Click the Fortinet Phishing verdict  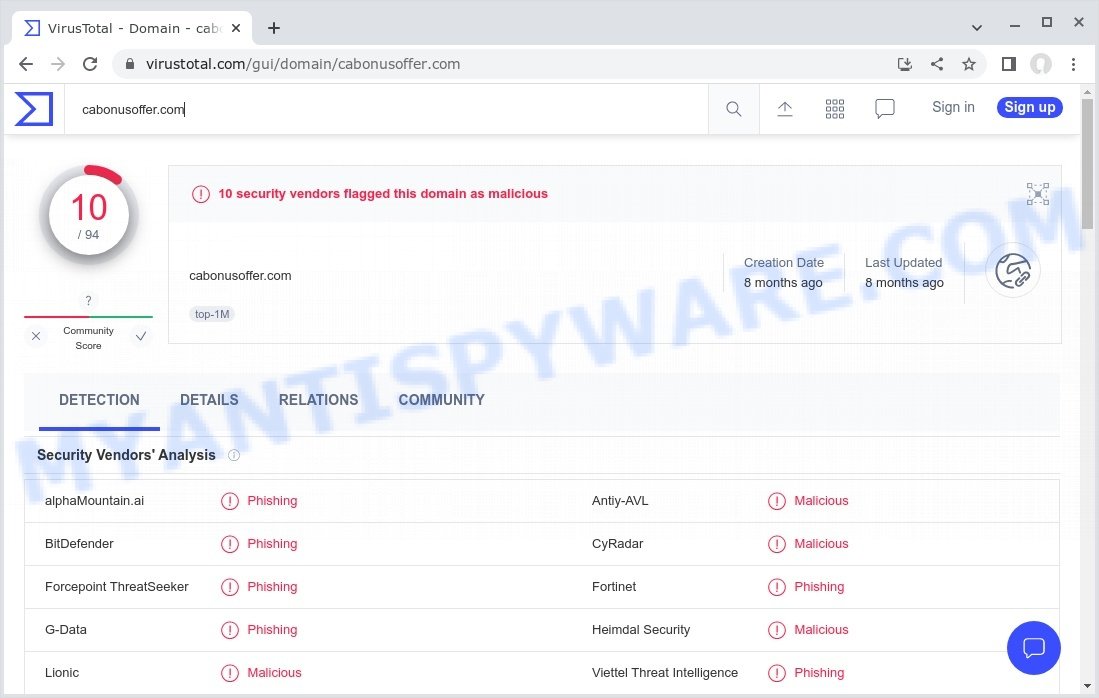pyautogui.click(x=819, y=587)
